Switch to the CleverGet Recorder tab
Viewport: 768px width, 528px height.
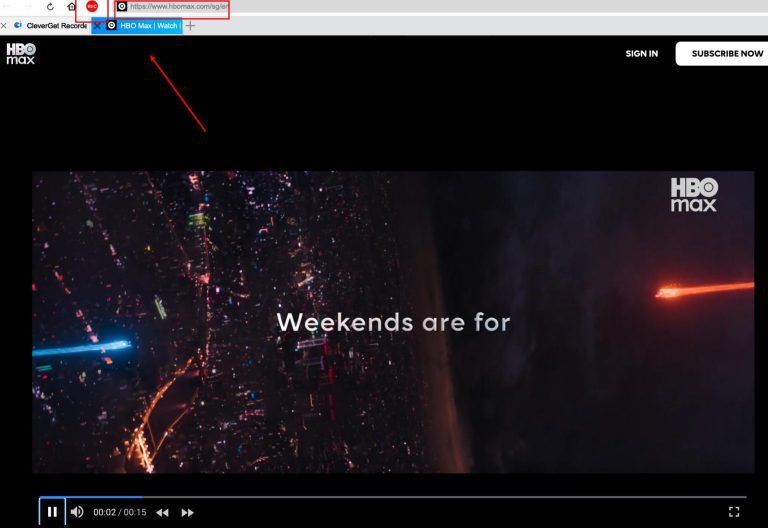(50, 25)
